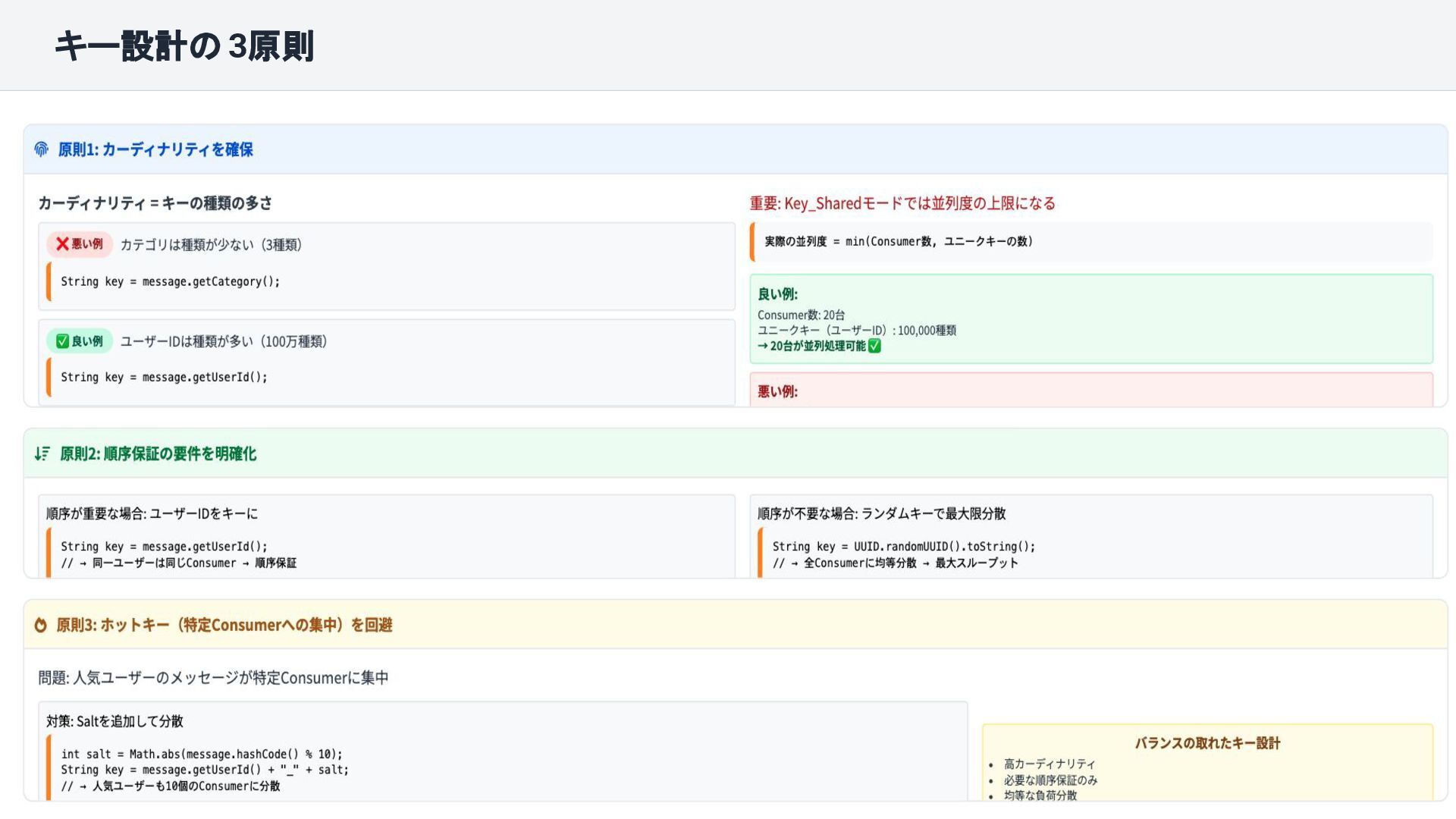Click the 良い例 badge label
Viewport: 1456px width, 819px height.
86,341
